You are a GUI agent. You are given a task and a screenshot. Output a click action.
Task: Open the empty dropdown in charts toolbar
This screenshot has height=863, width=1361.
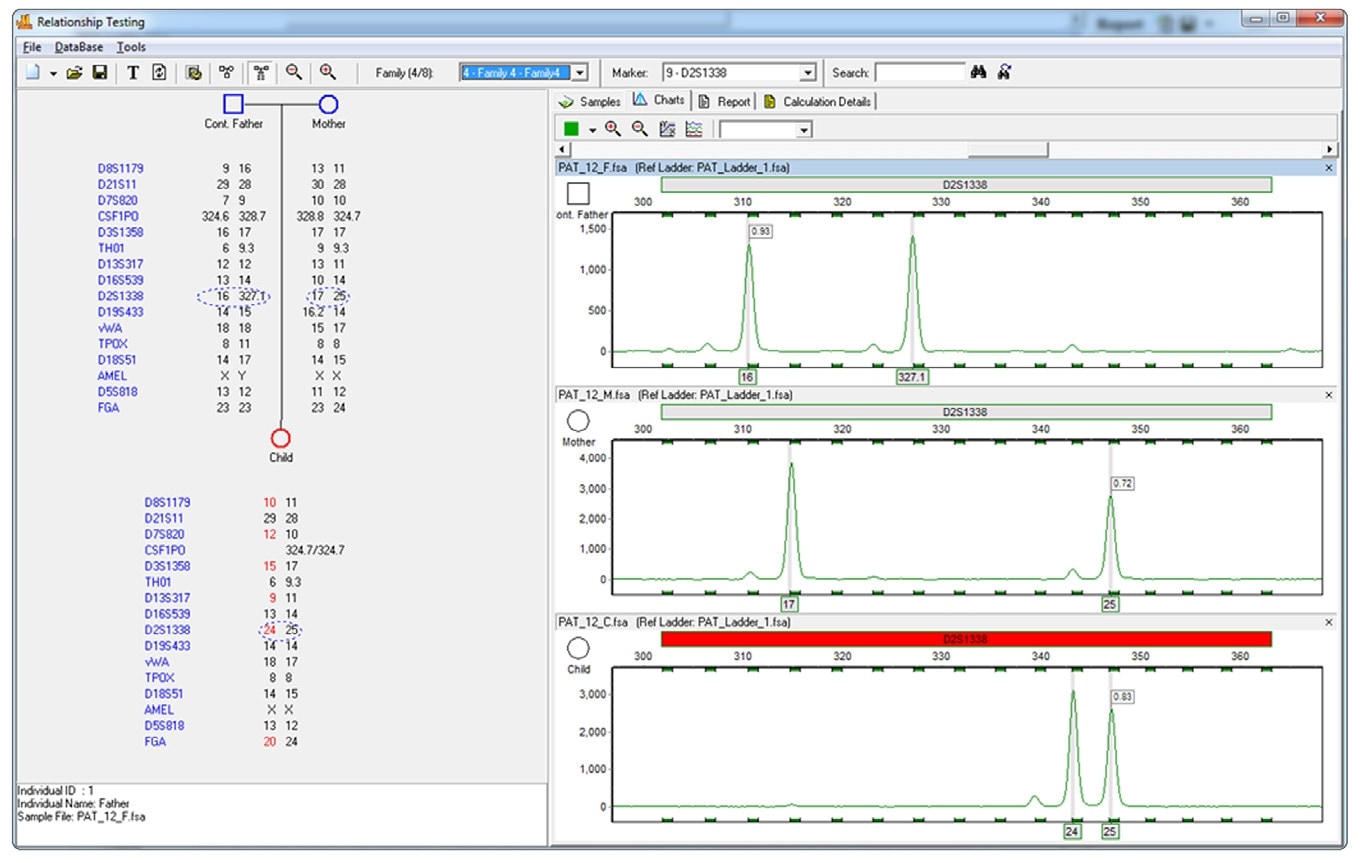(x=803, y=130)
